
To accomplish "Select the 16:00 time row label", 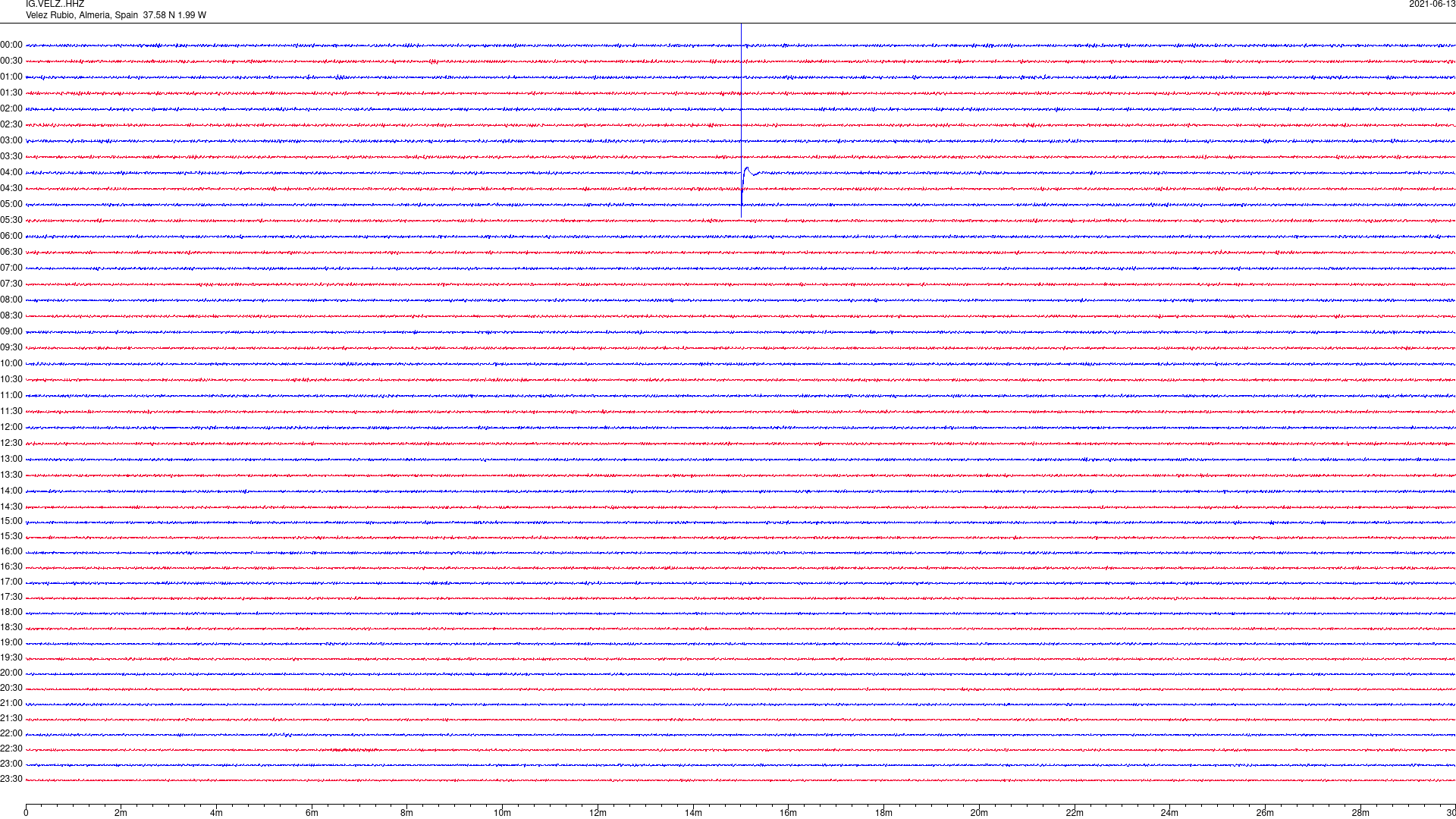I will [x=11, y=551].
